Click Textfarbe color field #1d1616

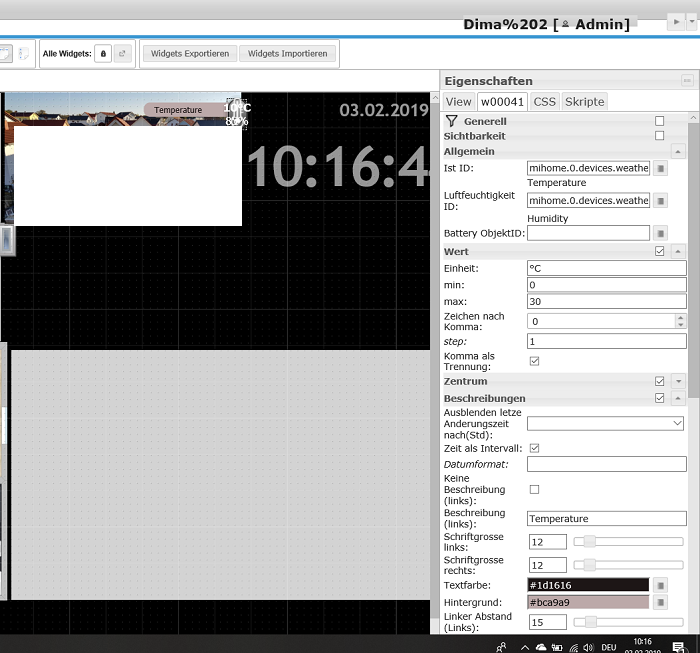click(x=588, y=585)
